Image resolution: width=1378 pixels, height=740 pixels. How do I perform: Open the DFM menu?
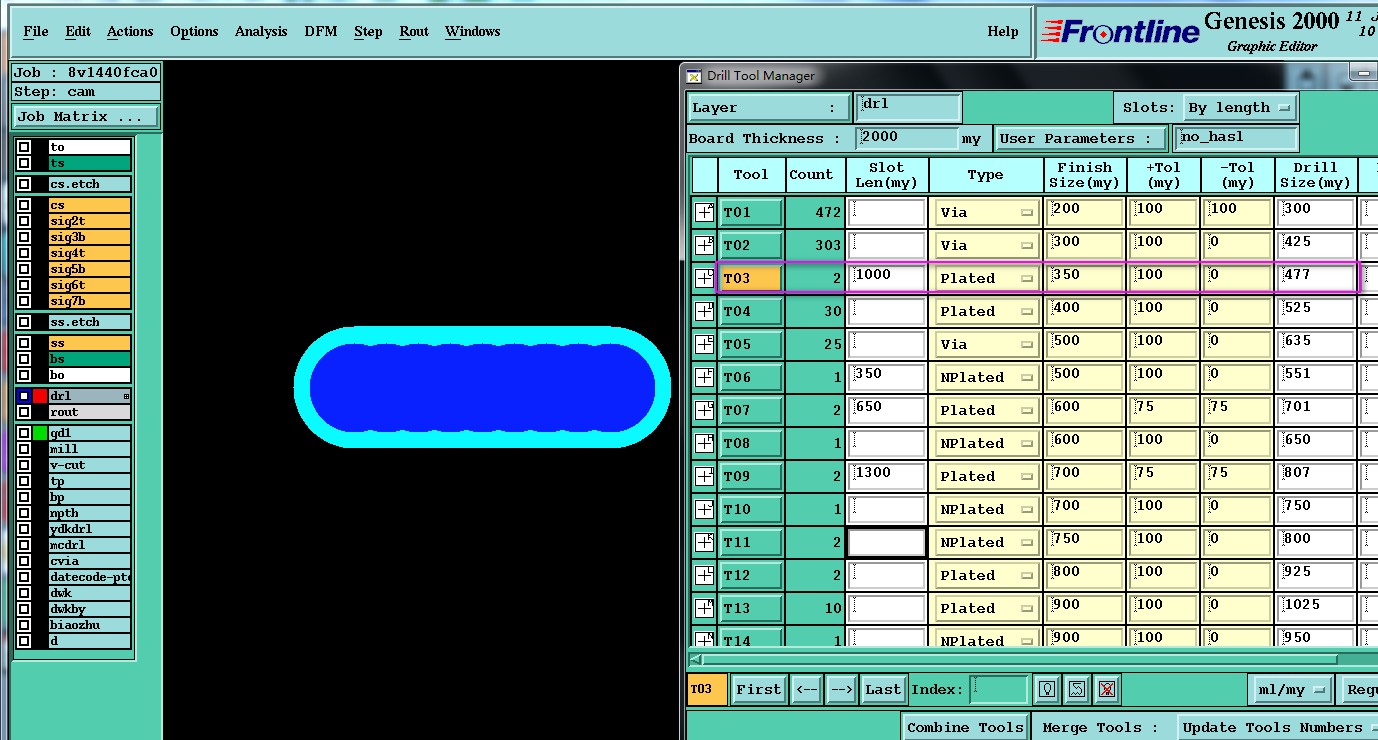click(x=321, y=31)
